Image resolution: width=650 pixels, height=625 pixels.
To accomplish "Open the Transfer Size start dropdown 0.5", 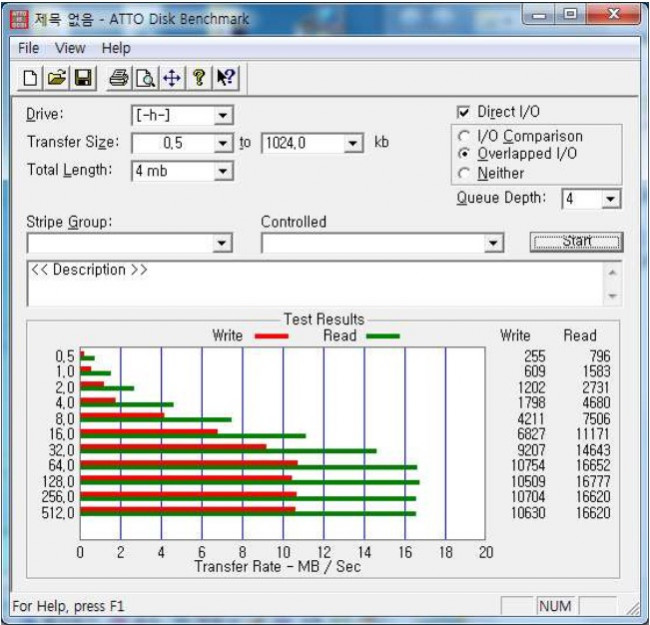I will pos(223,143).
